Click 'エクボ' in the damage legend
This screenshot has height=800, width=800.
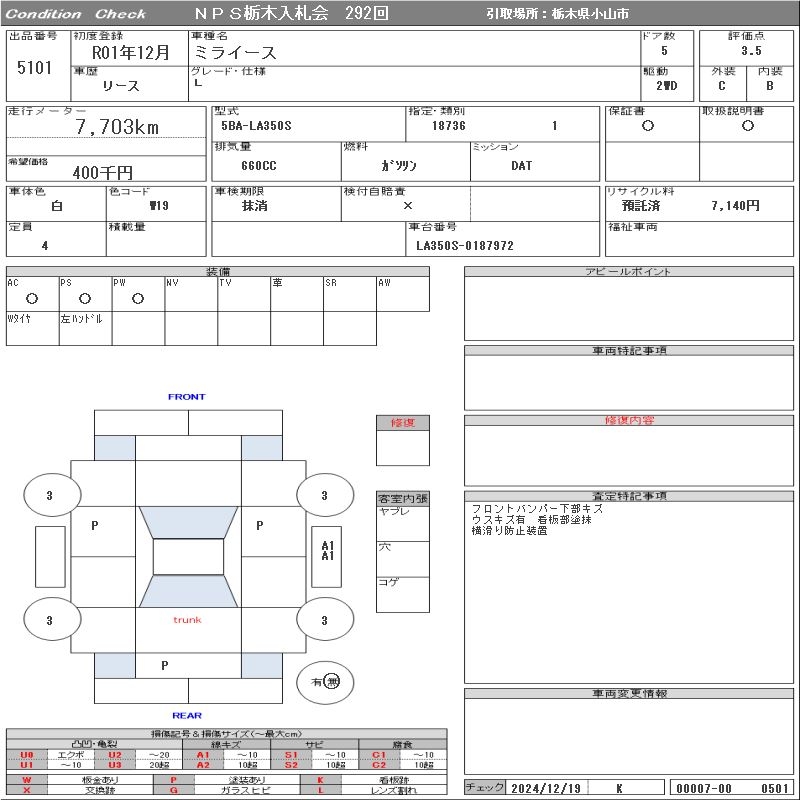point(71,755)
